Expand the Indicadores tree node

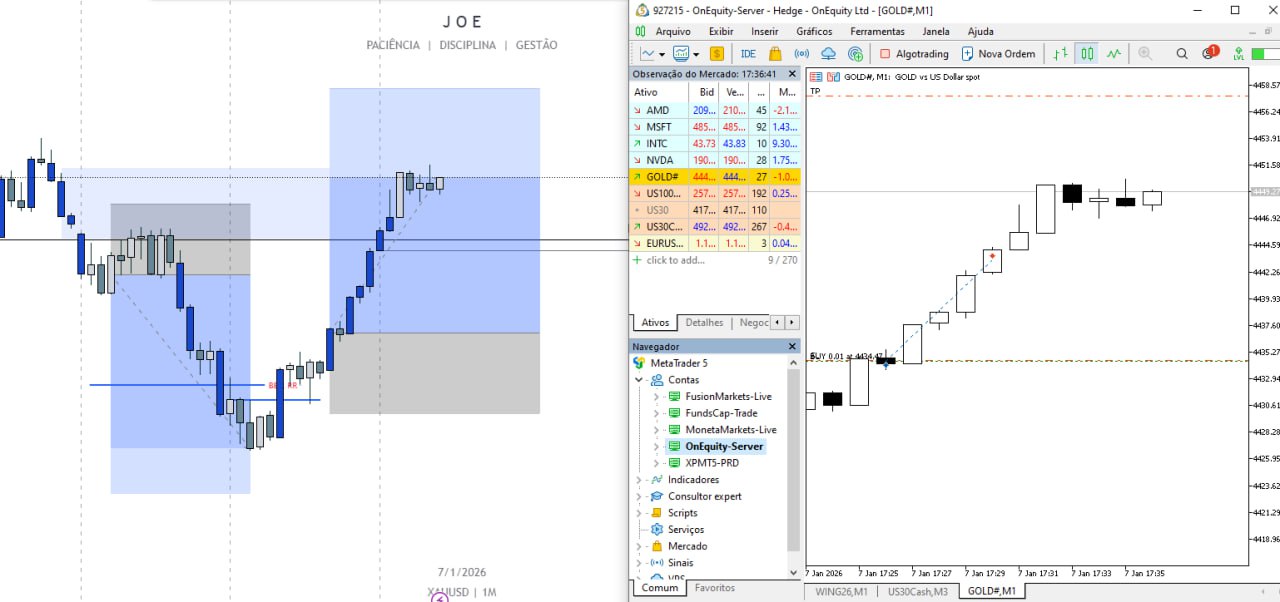(639, 480)
